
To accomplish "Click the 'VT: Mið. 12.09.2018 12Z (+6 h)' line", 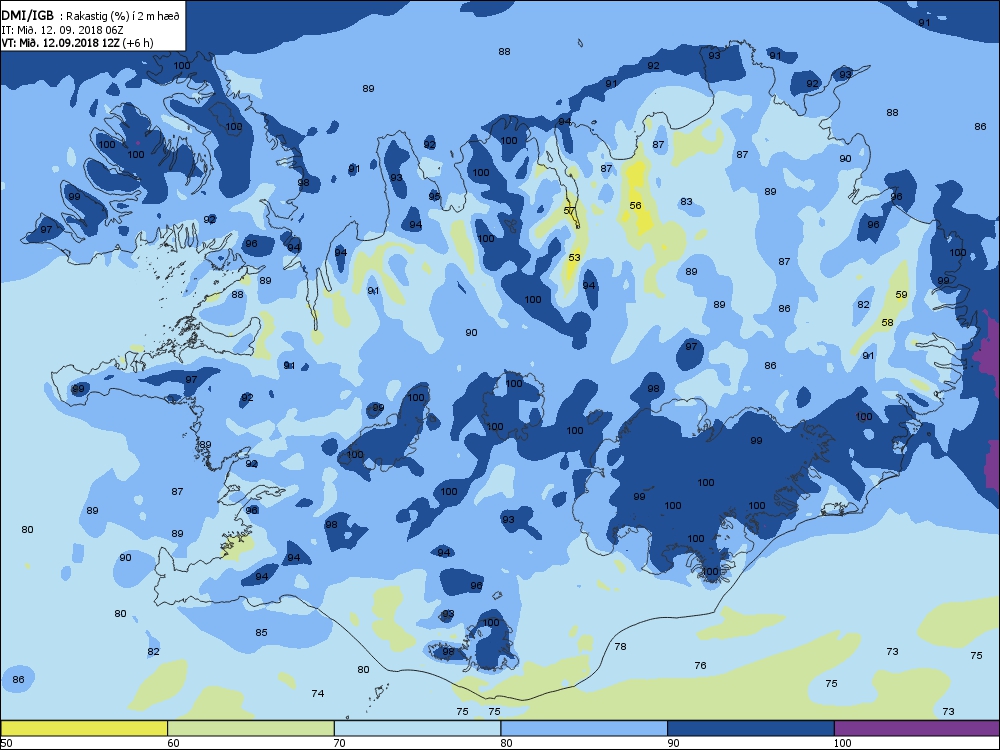I will (x=77, y=43).
